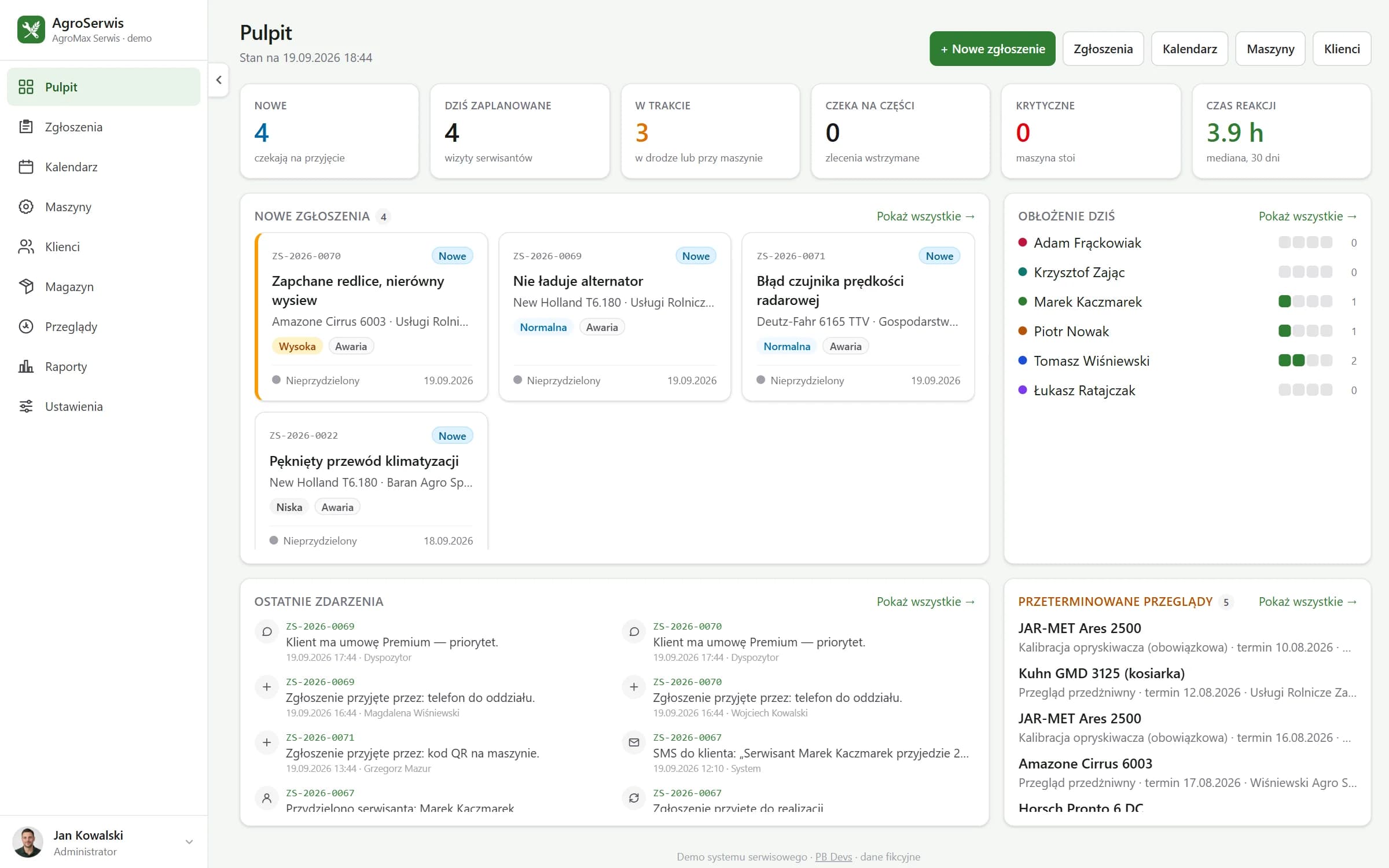Select the Maszyny gear icon
Screen dimensions: 1389x868
click(26, 207)
